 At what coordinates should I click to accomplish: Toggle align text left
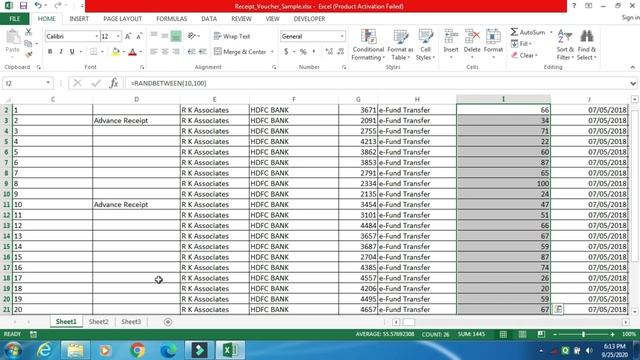[154, 52]
